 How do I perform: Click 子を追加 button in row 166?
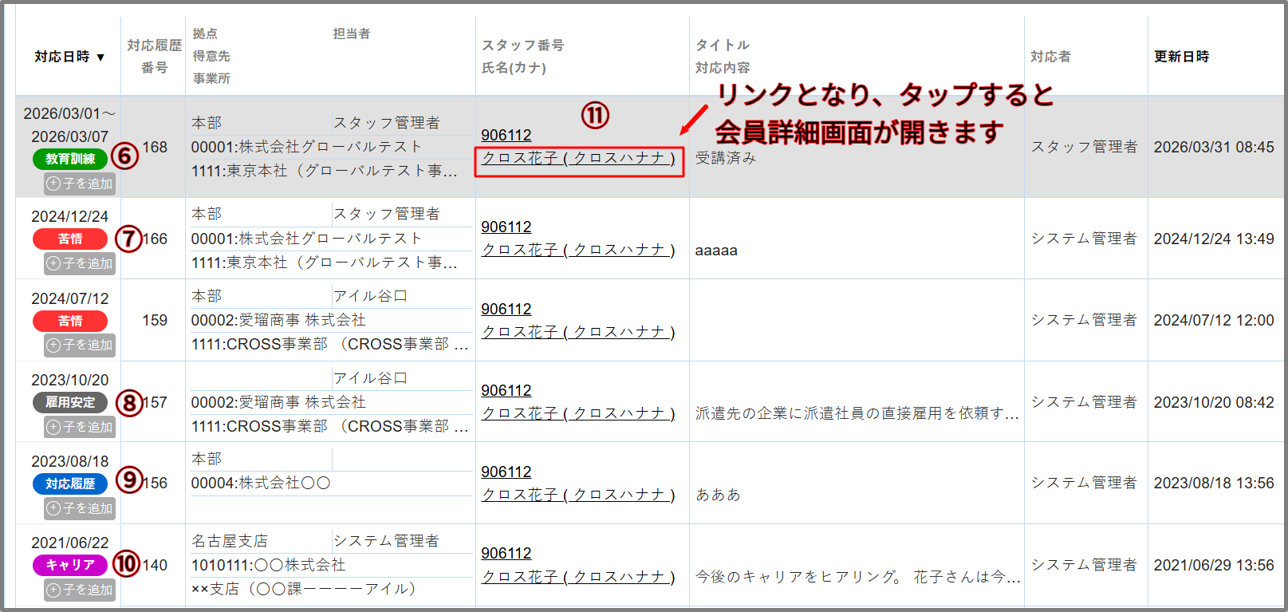tap(80, 264)
